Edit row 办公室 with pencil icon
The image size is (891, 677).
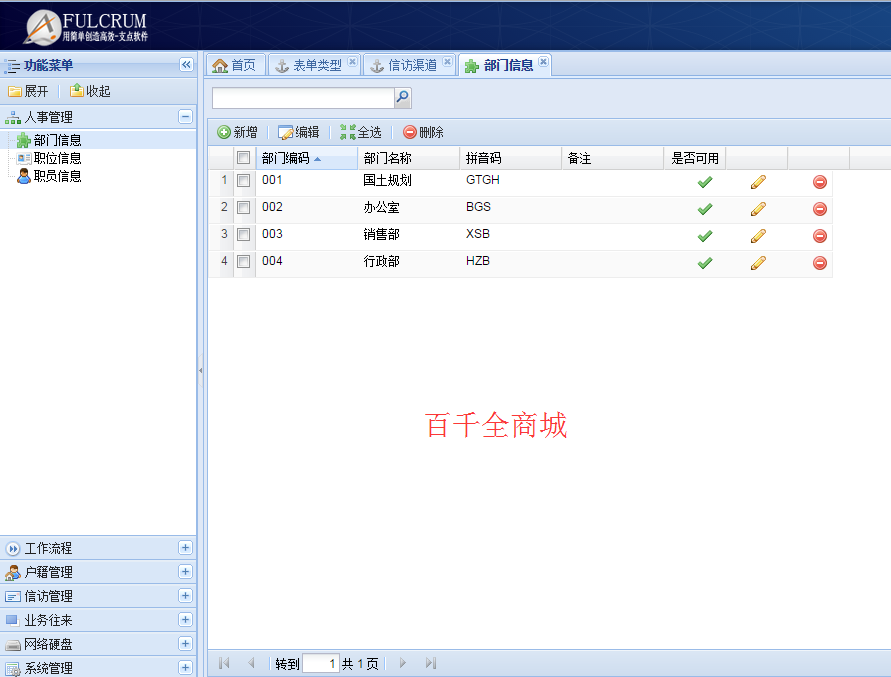(758, 209)
